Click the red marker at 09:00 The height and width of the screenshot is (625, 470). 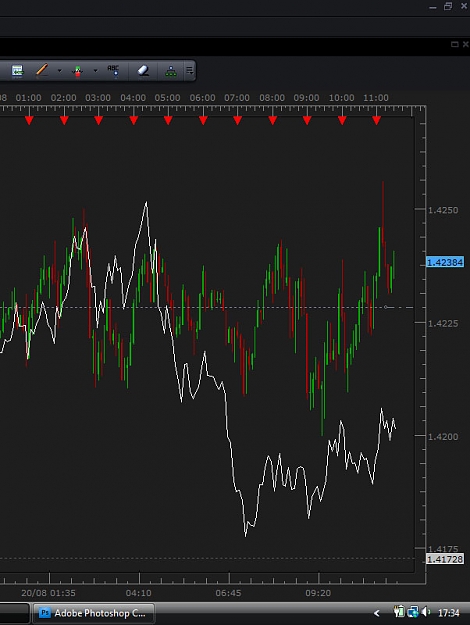307,120
